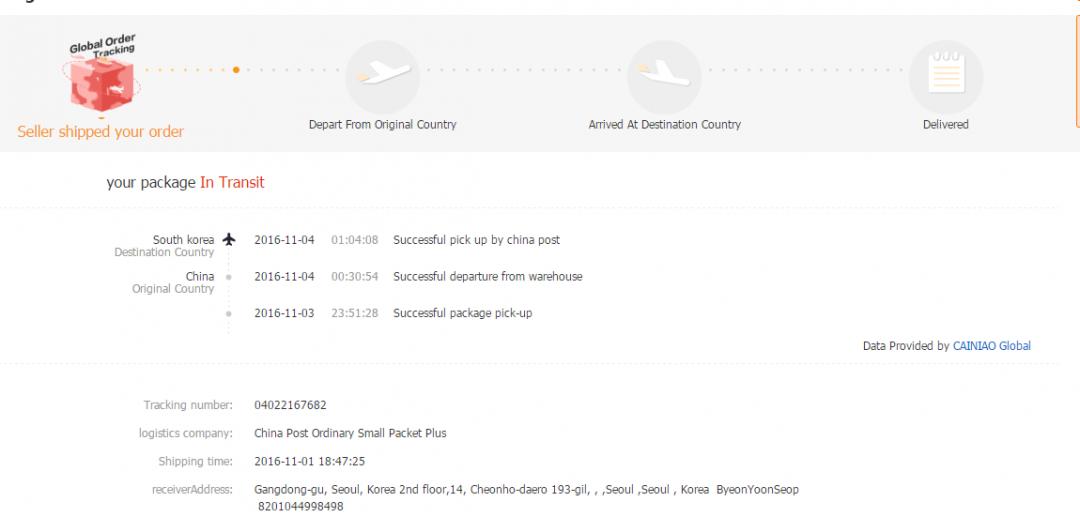
Task: Click the shipping time value 2016-11-01 18:47:25
Action: [x=309, y=461]
